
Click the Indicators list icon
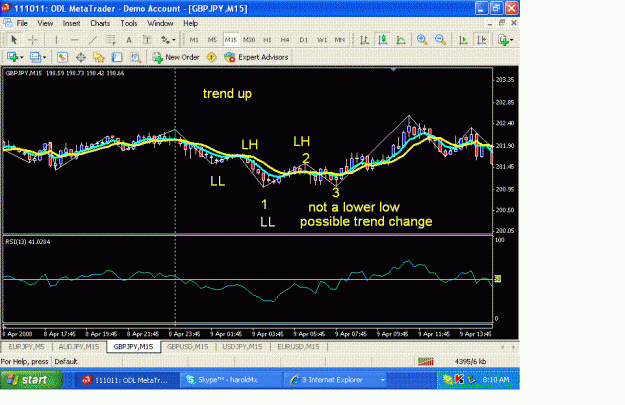503,40
